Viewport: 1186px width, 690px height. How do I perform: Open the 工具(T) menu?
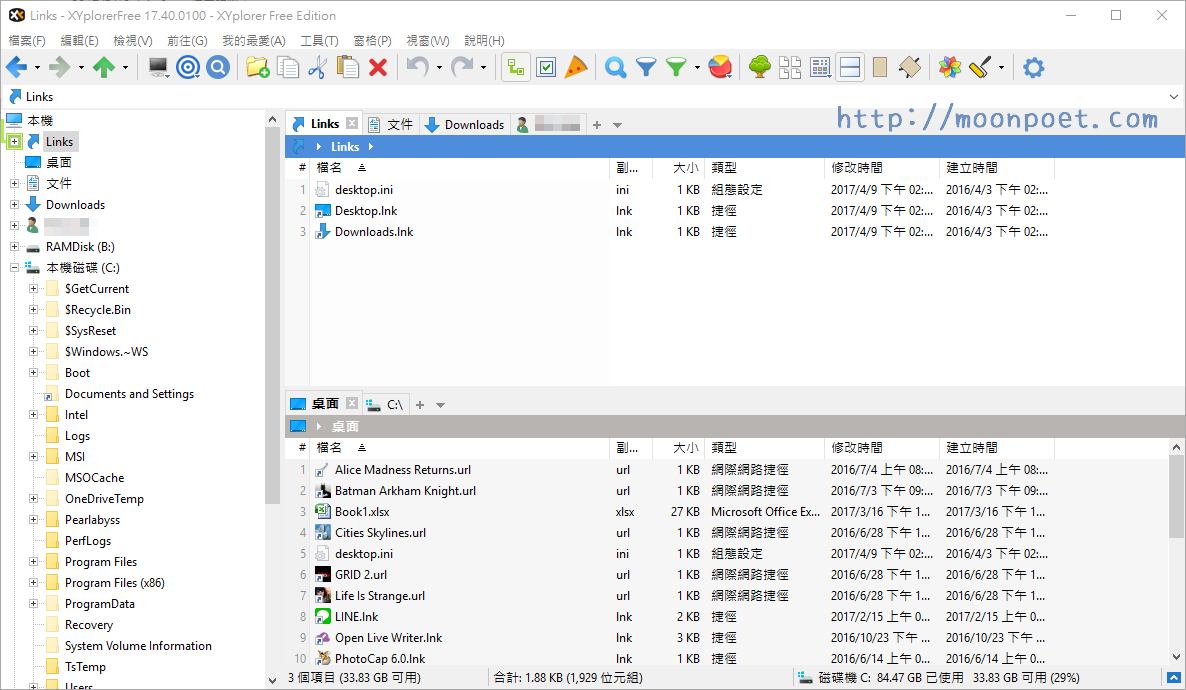pyautogui.click(x=319, y=41)
